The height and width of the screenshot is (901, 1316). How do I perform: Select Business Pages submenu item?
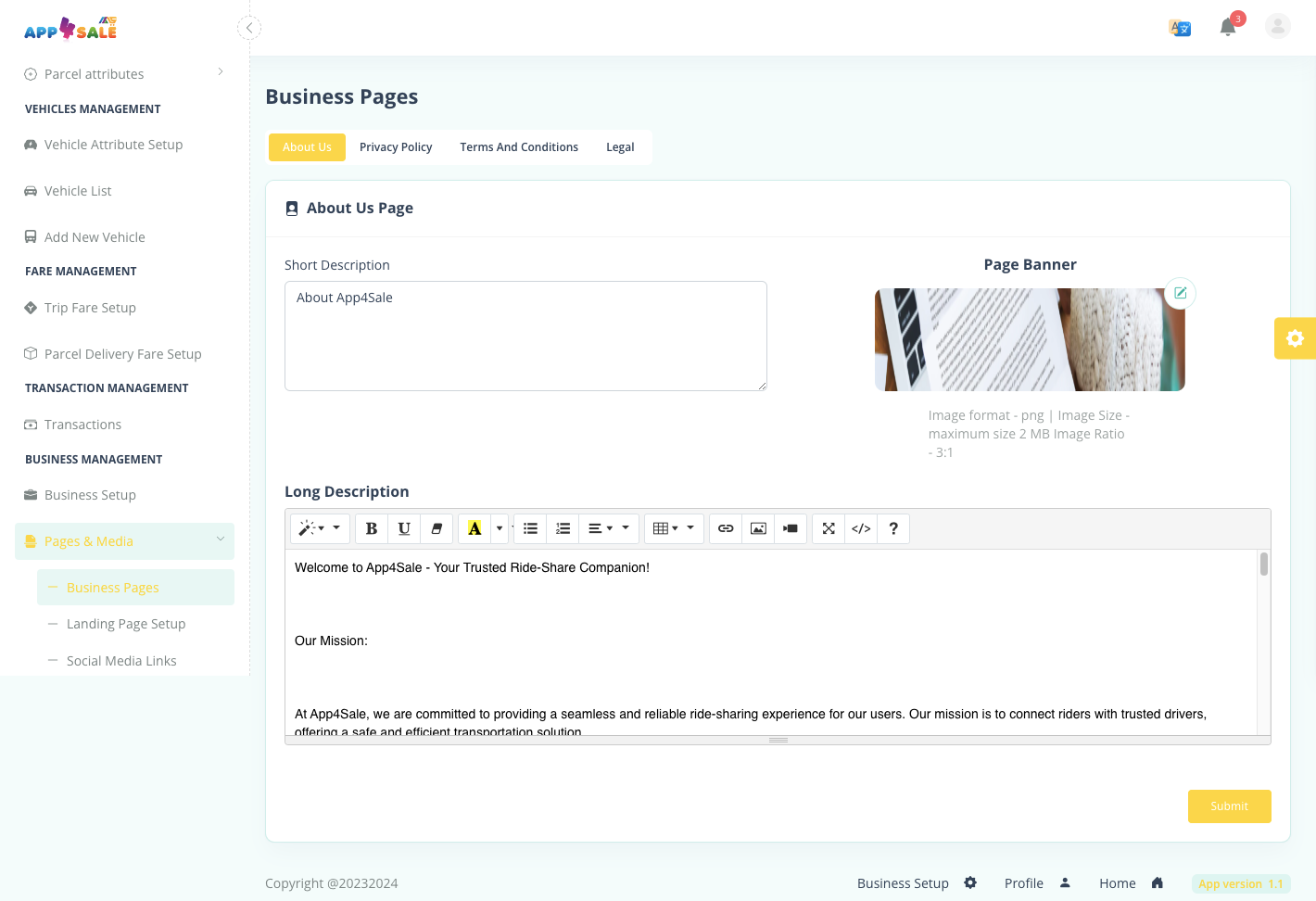(x=135, y=588)
